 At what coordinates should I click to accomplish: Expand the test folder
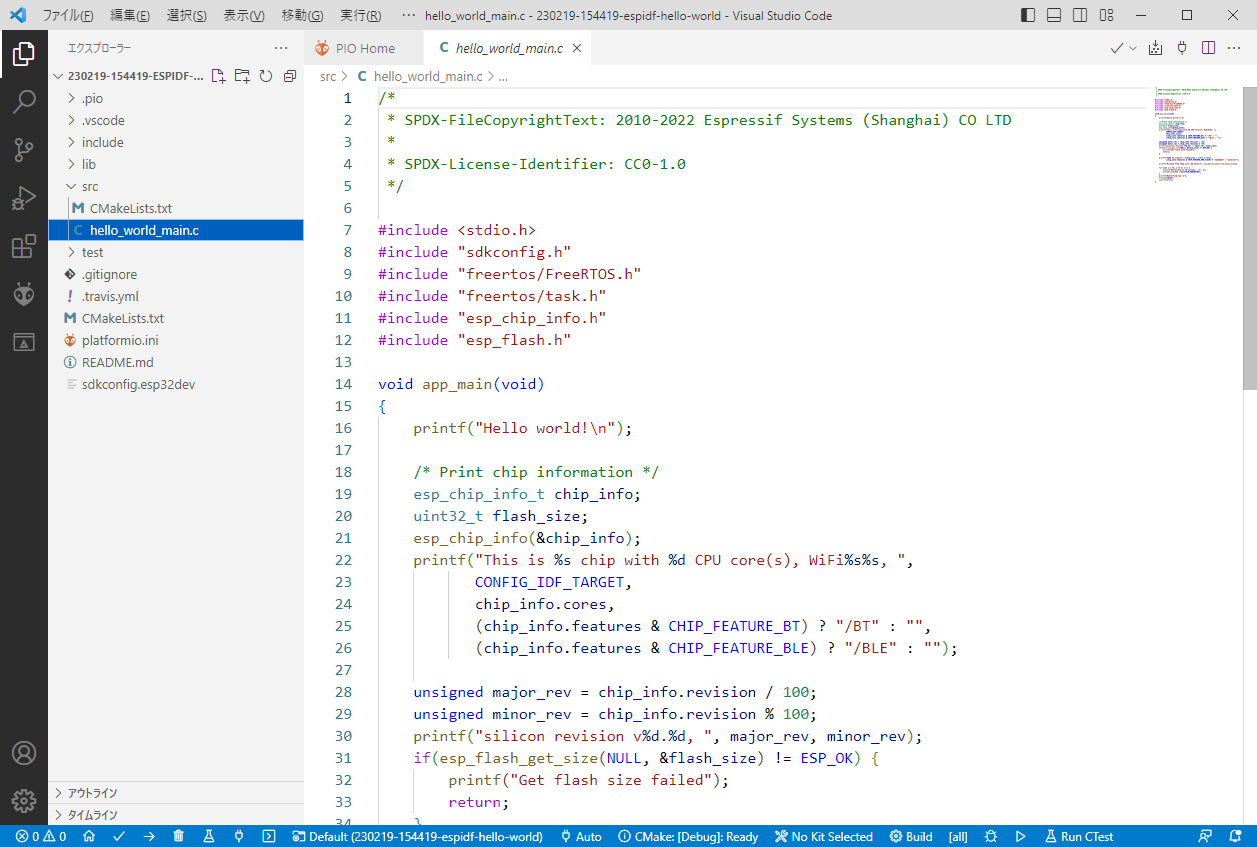pos(176,252)
